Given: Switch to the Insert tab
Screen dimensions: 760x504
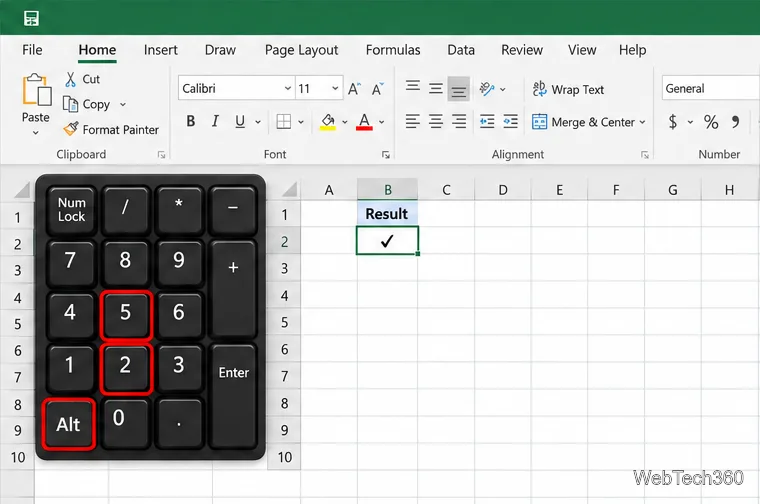Looking at the screenshot, I should pos(160,50).
